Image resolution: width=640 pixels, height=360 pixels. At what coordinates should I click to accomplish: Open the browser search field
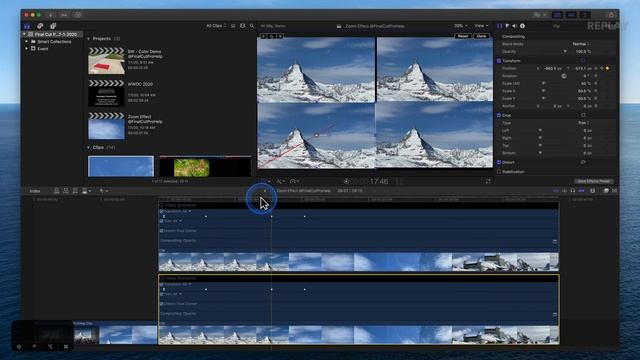pyautogui.click(x=252, y=26)
